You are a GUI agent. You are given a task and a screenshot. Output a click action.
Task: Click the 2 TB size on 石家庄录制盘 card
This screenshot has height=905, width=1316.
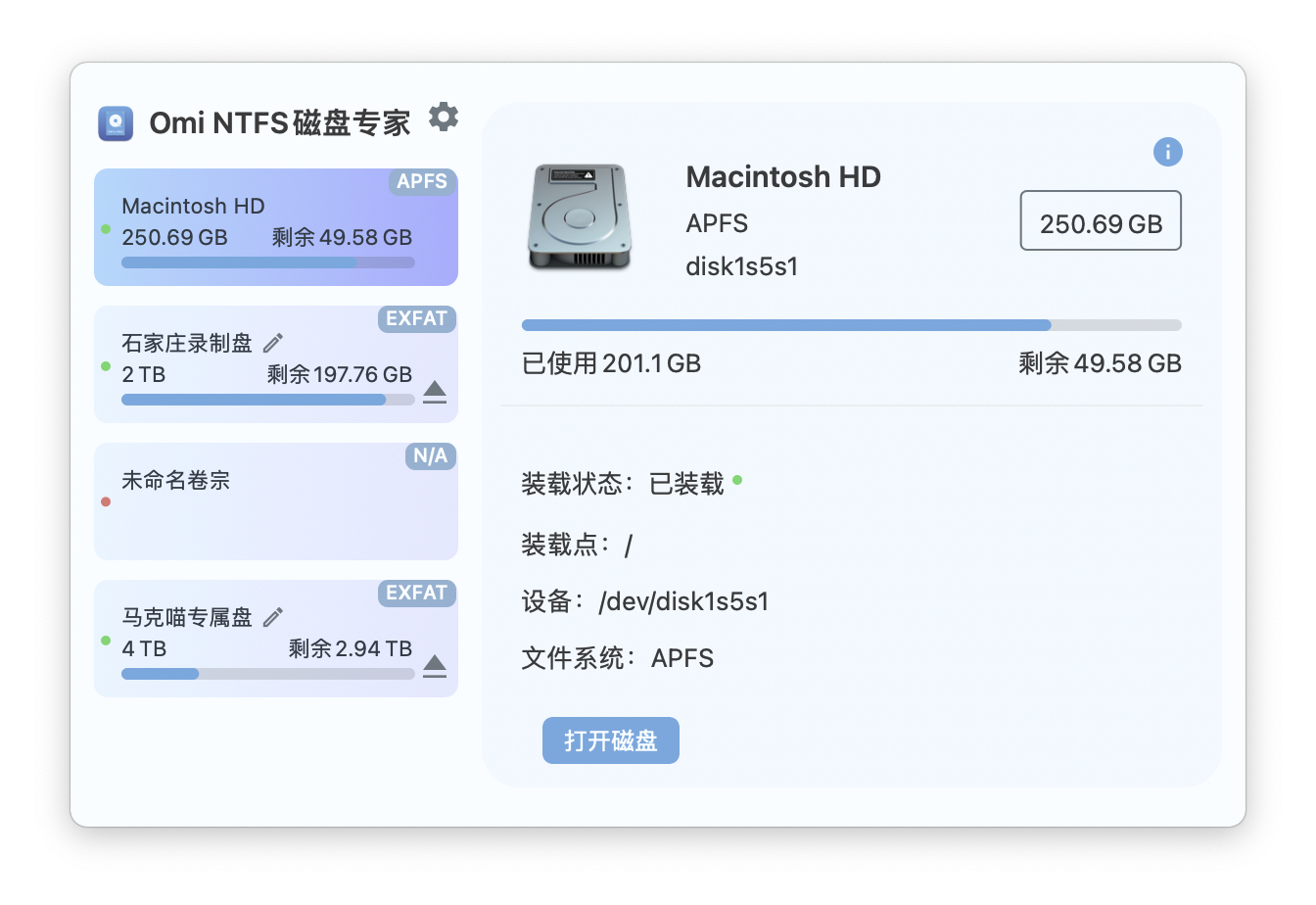[144, 374]
